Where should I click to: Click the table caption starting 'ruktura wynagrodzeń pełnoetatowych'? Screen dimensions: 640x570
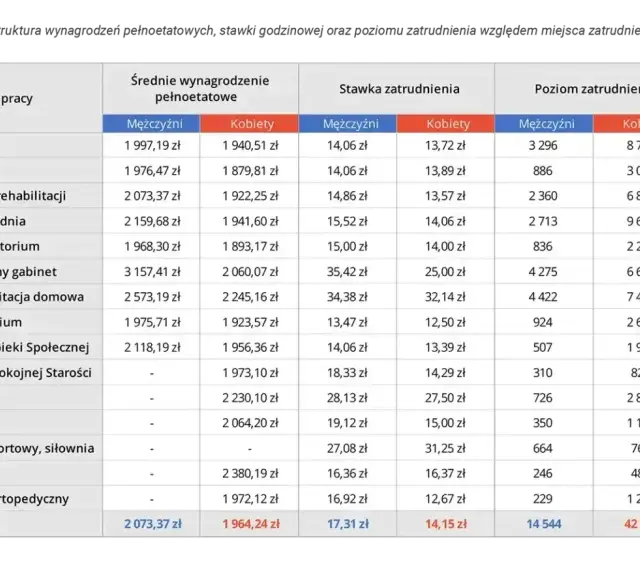pyautogui.click(x=320, y=31)
